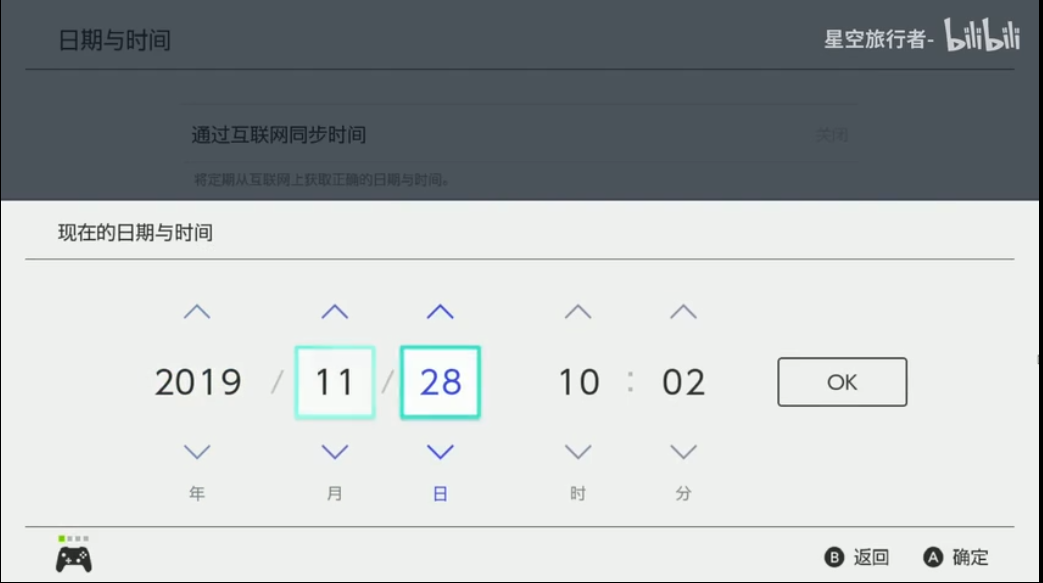
Task: Decrease the hour with the down arrow
Action: pyautogui.click(x=578, y=452)
